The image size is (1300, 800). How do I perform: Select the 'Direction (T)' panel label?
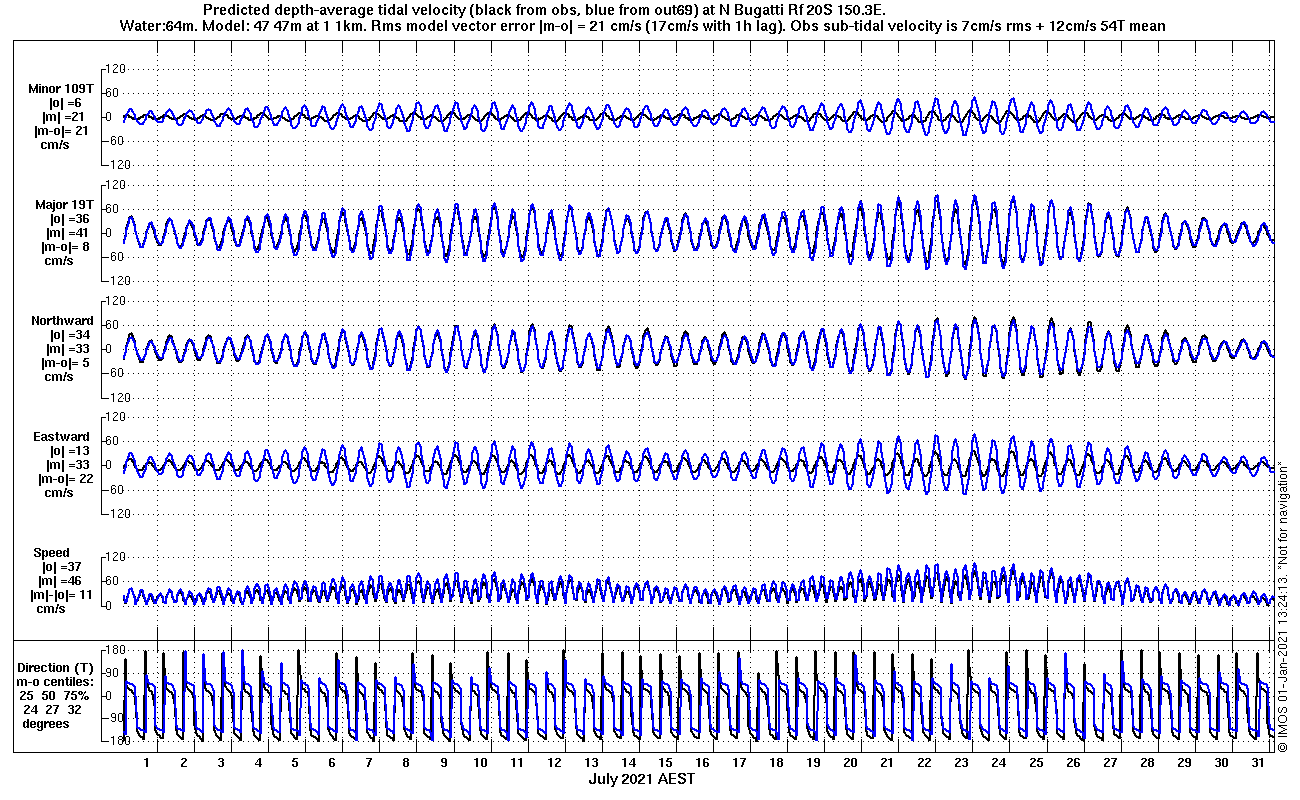tap(57, 667)
